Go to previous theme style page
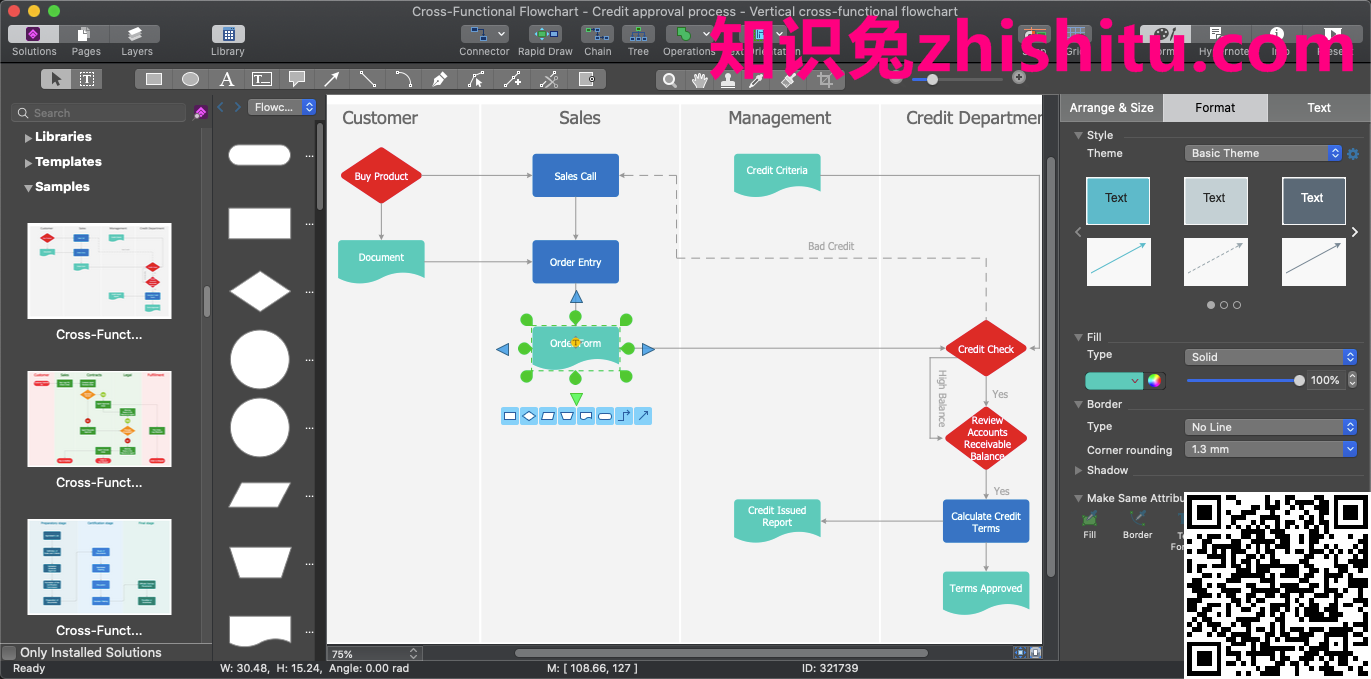1371x679 pixels. [1078, 232]
